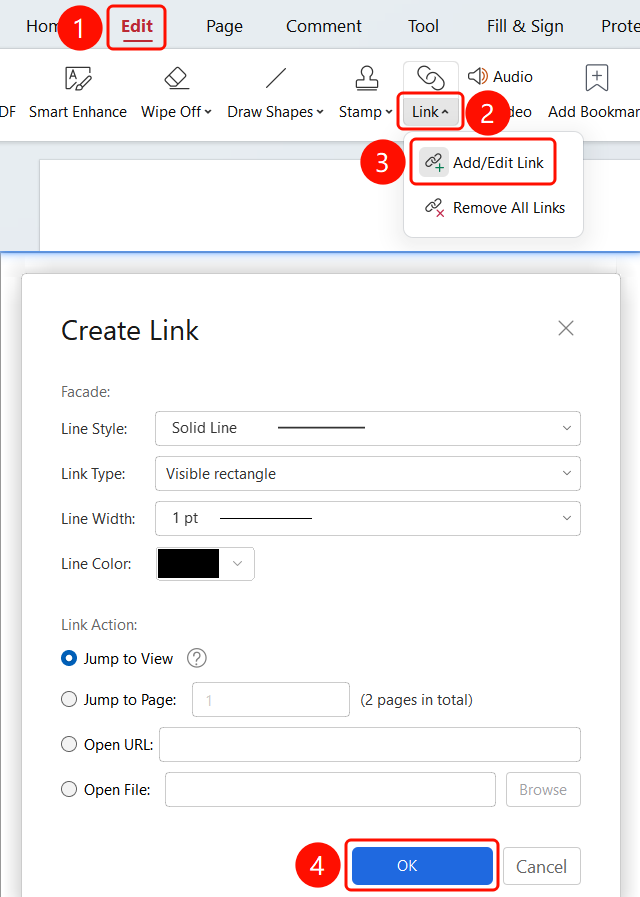
Task: Open the Link Type dropdown
Action: click(368, 474)
